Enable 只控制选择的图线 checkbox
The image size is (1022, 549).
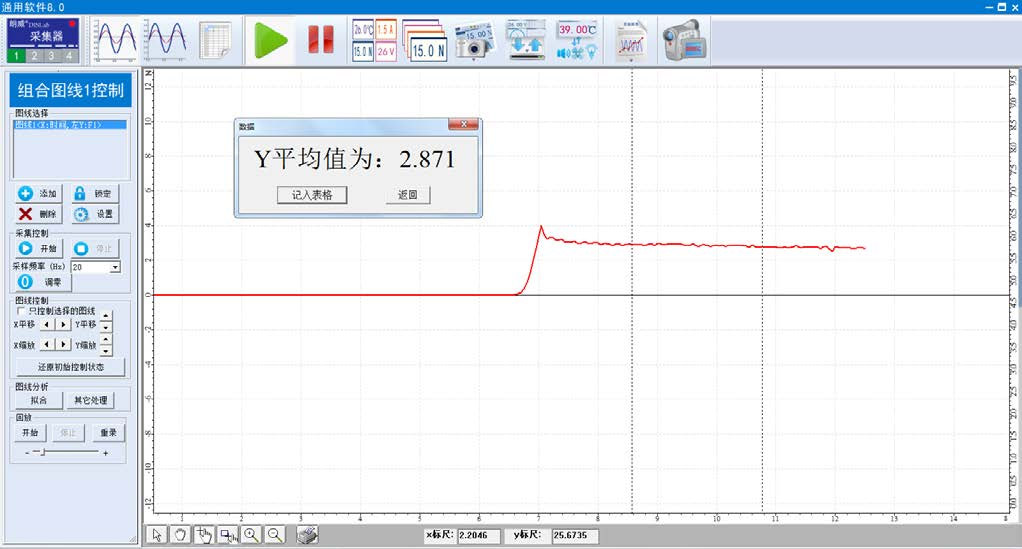[x=21, y=311]
